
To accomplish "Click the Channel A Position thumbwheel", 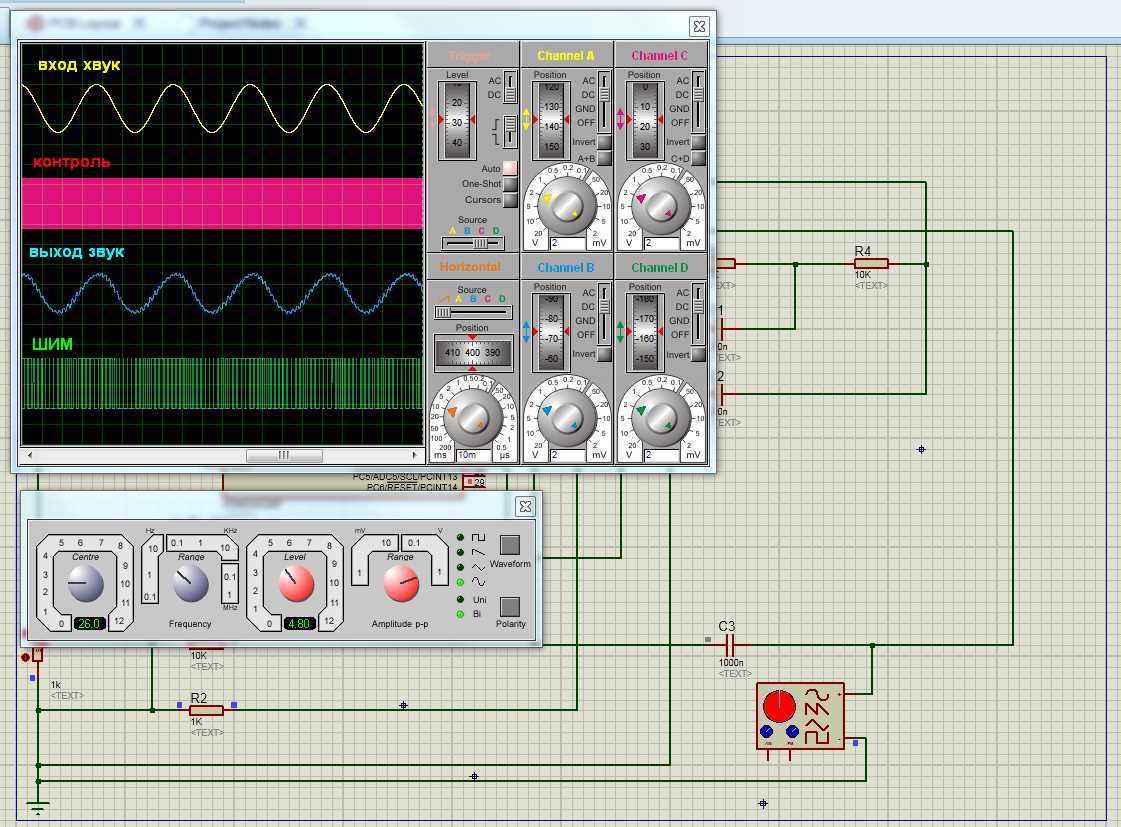I will 551,119.
